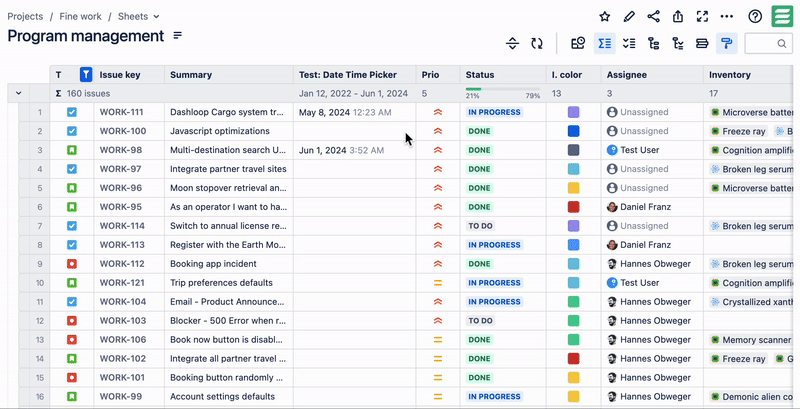Open the Fine work breadcrumb link
Viewport: 800px width, 409px height.
tap(80, 16)
